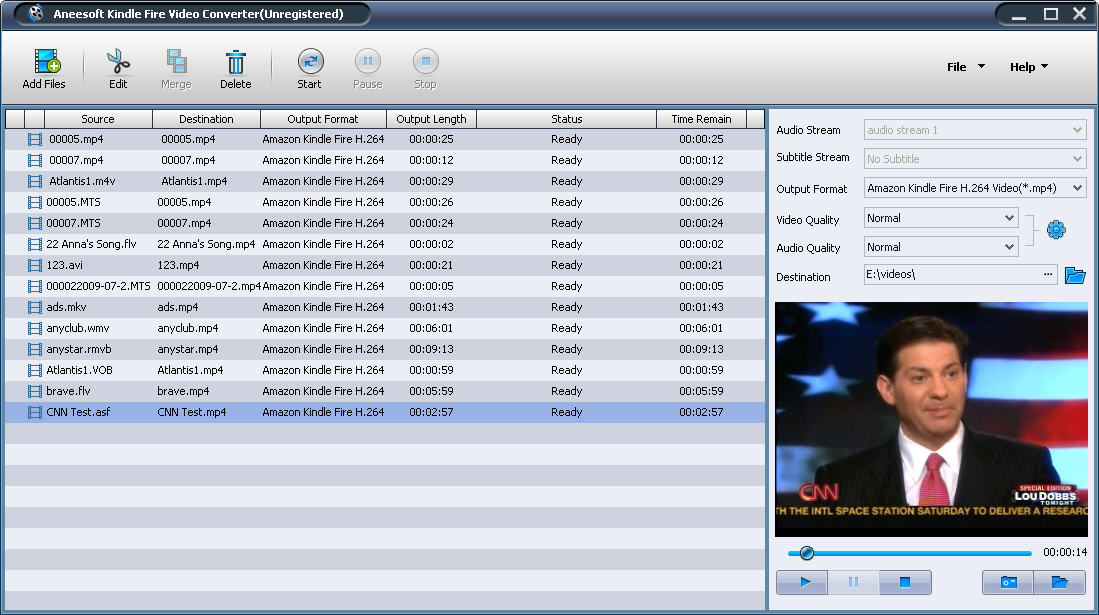Sort by Destination column header

point(206,119)
